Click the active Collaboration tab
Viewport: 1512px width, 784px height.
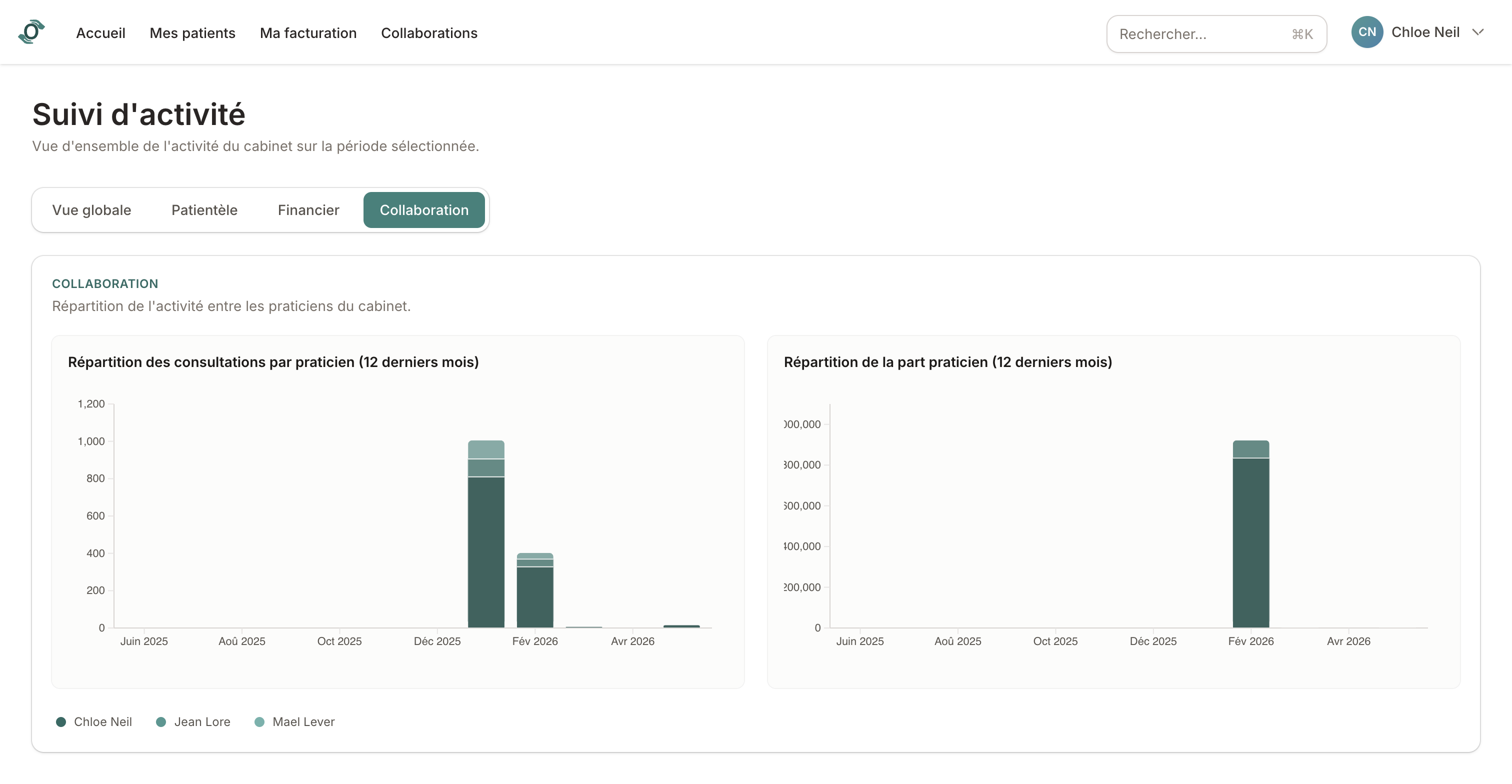pos(424,210)
